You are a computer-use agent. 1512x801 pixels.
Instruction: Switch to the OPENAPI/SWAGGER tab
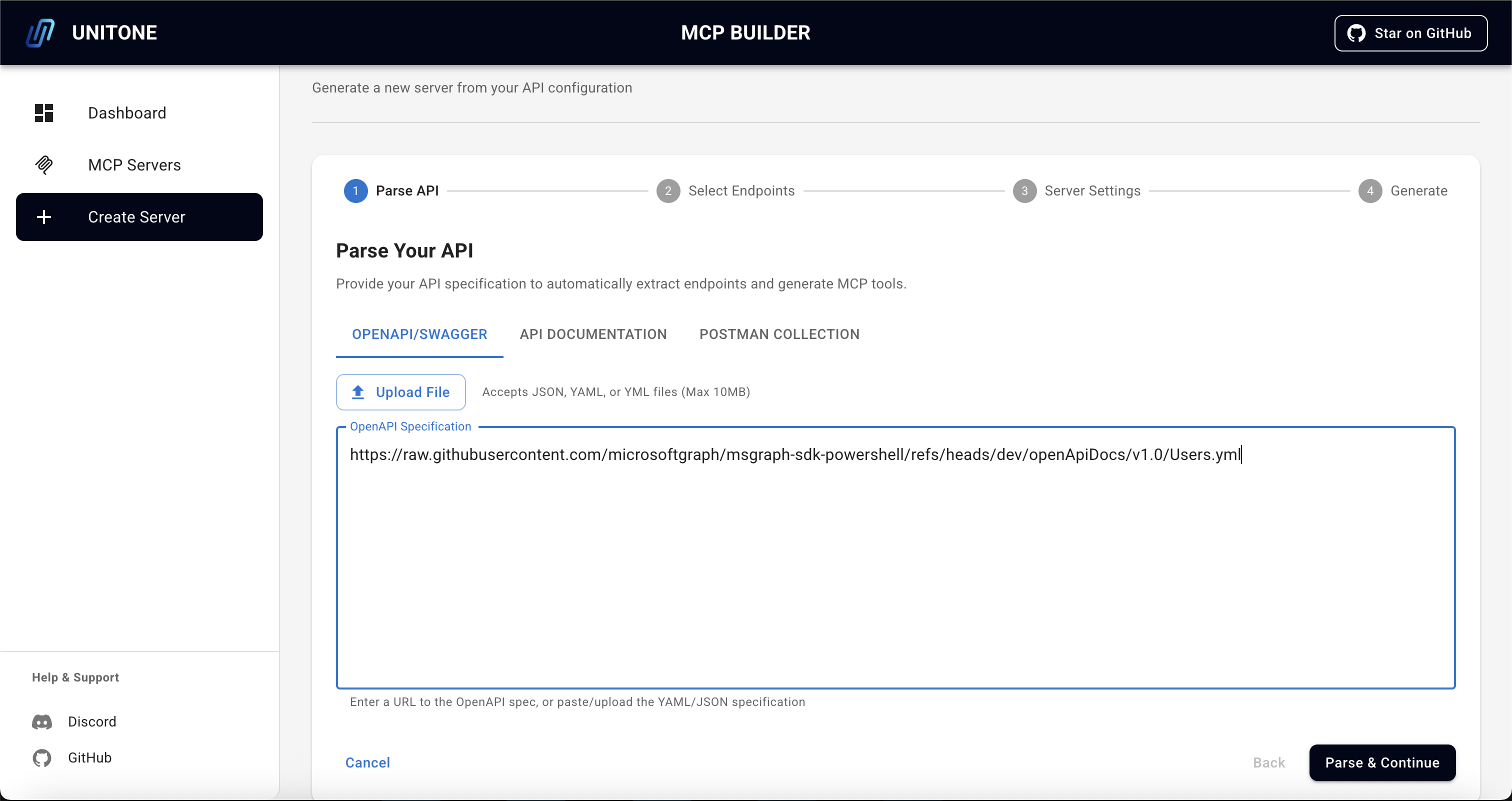click(x=419, y=334)
